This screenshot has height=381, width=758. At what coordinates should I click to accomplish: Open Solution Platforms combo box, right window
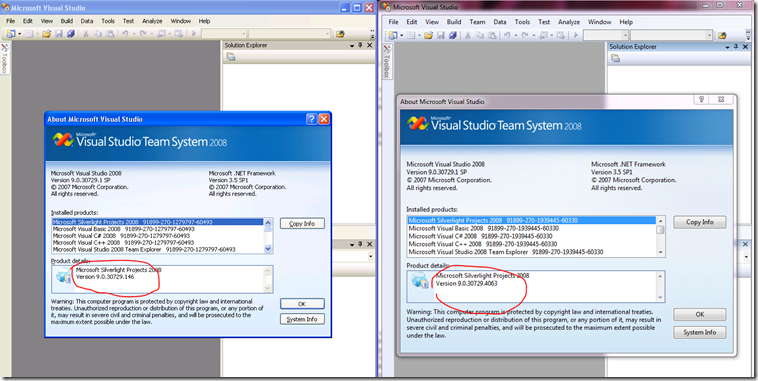671,35
